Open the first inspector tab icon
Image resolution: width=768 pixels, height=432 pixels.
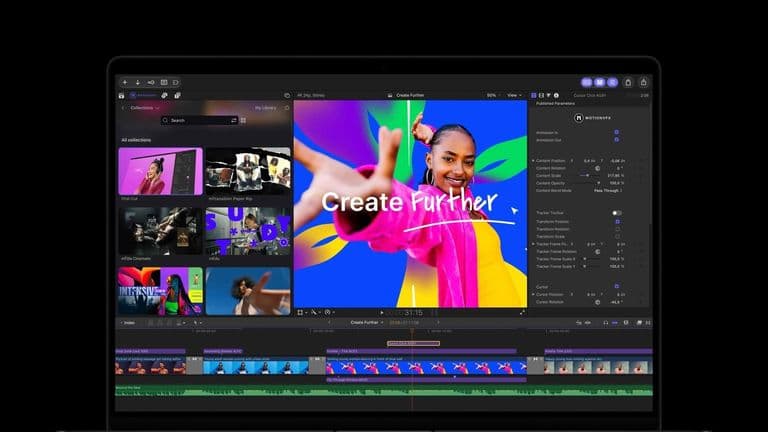pos(534,96)
